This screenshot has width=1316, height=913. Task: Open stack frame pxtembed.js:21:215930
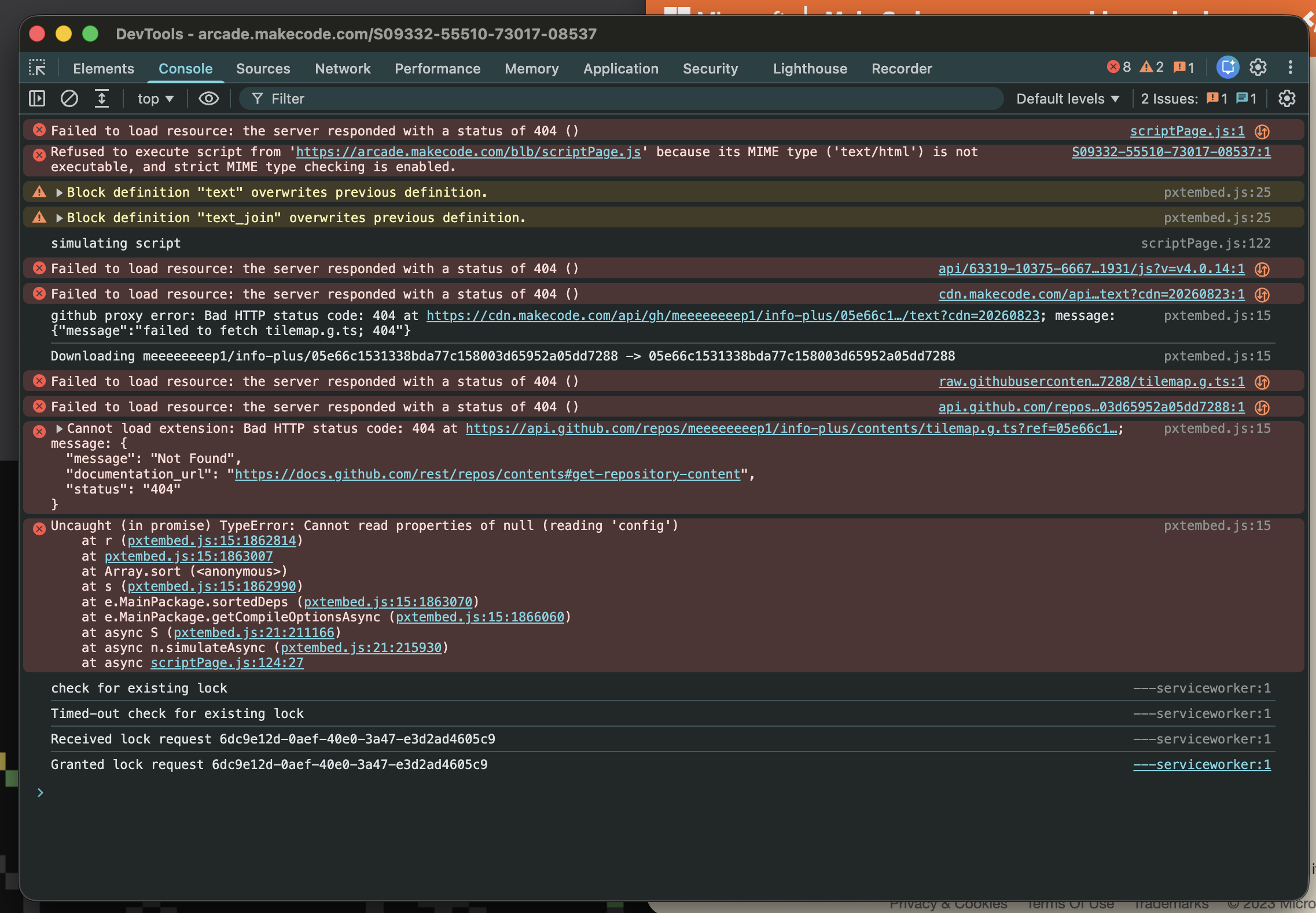(x=361, y=648)
